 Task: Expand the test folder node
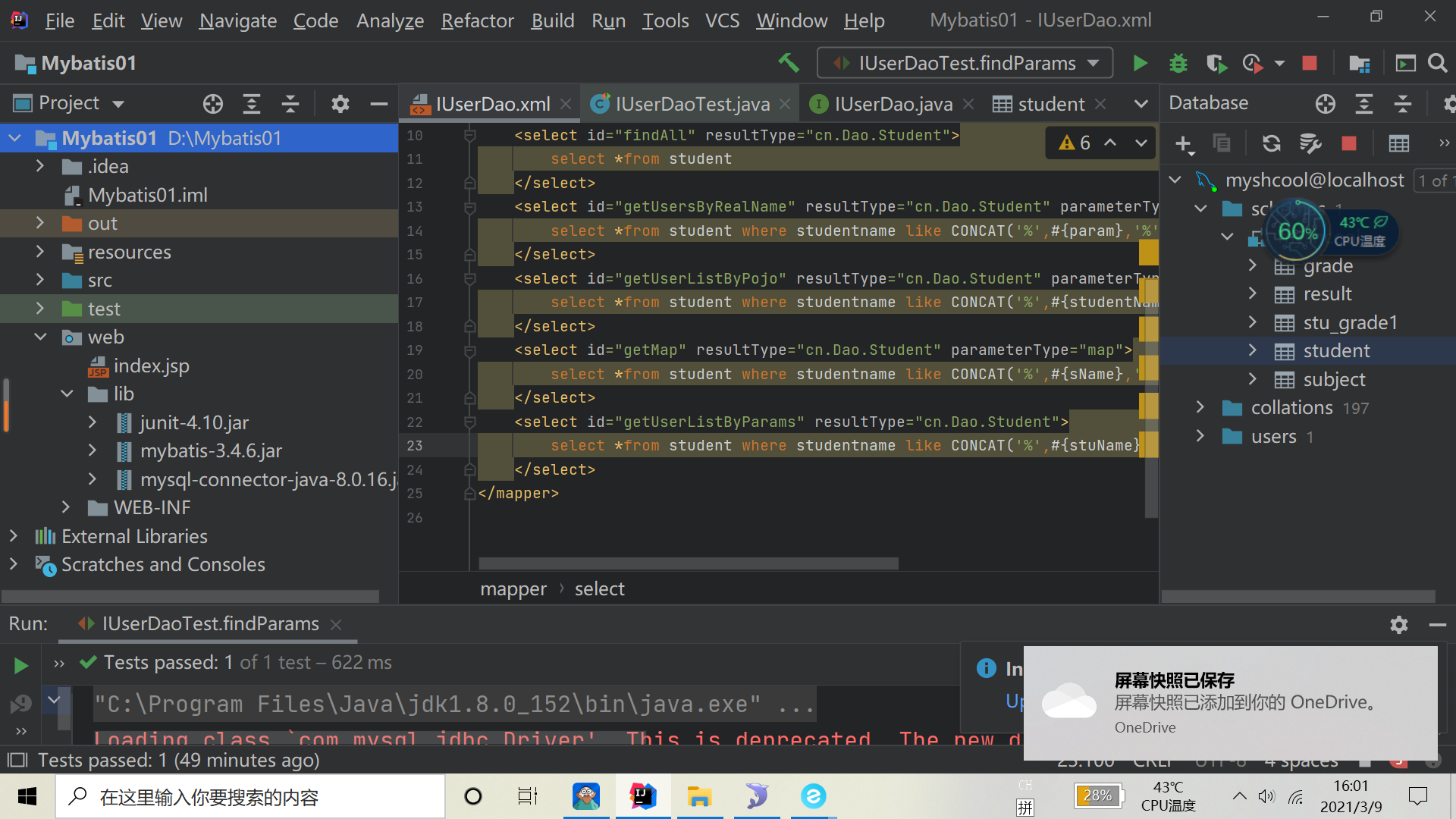[41, 309]
